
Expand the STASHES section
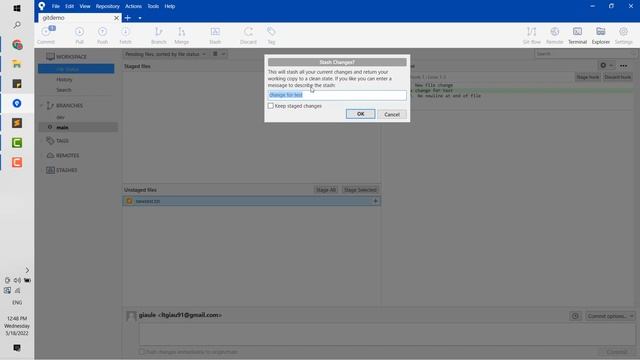pos(41,170)
